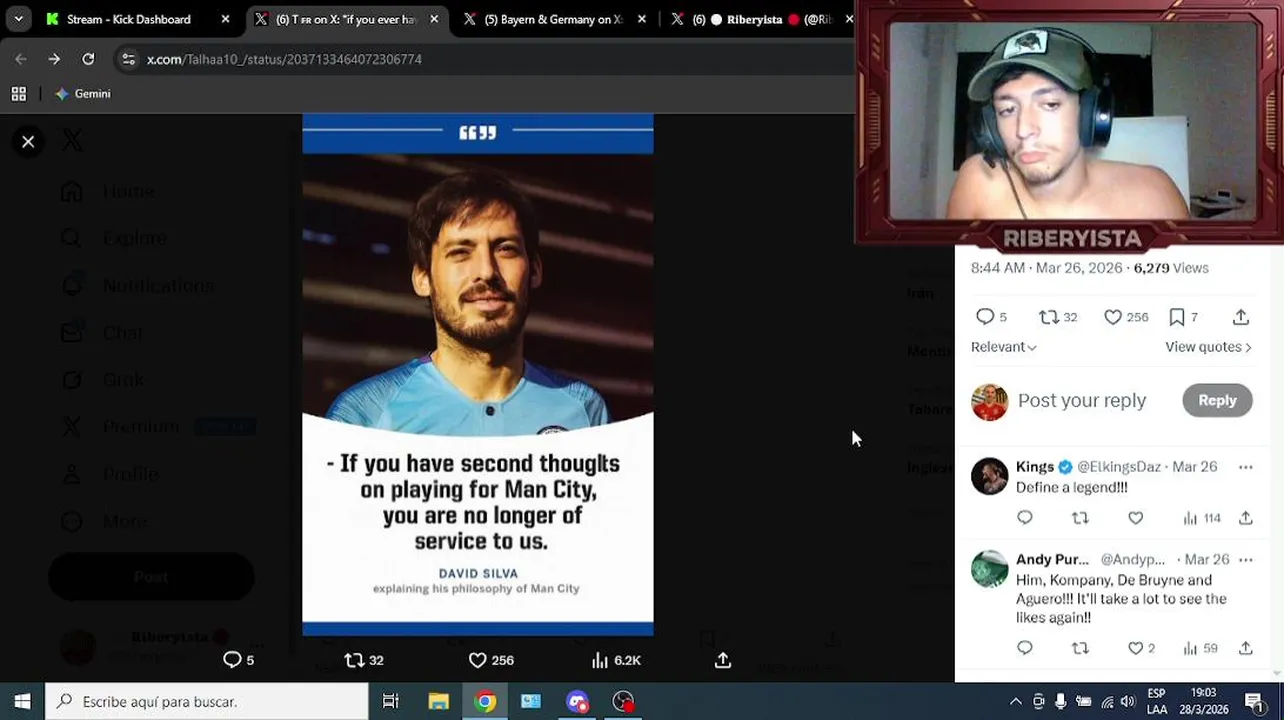Image resolution: width=1284 pixels, height=720 pixels.
Task: Click the David Silva quote image
Action: click(478, 374)
